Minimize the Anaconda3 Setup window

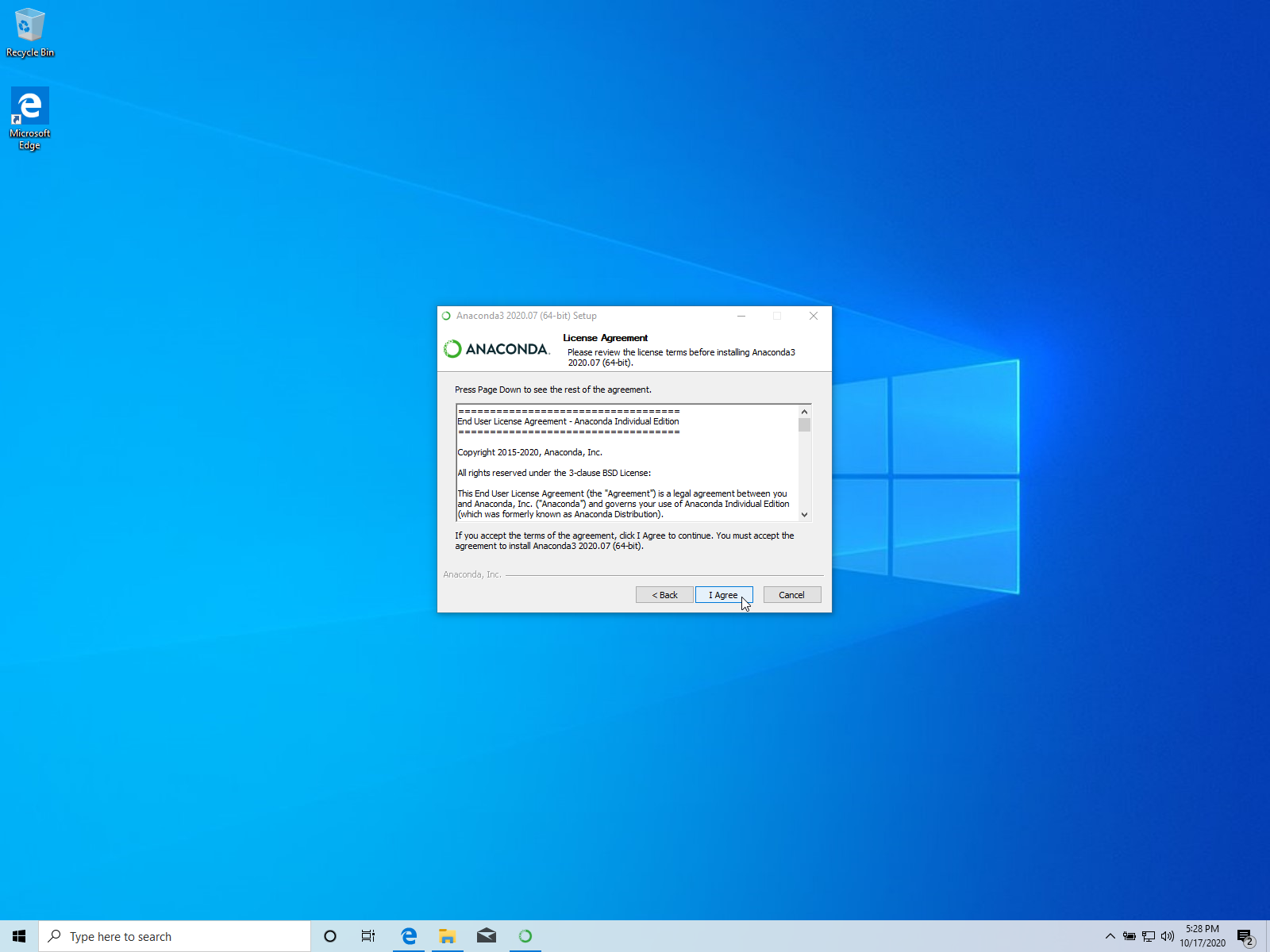(x=741, y=316)
